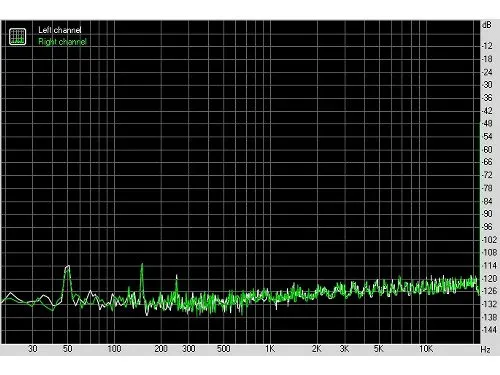Click the white peak near 250 Hz

click(x=176, y=276)
